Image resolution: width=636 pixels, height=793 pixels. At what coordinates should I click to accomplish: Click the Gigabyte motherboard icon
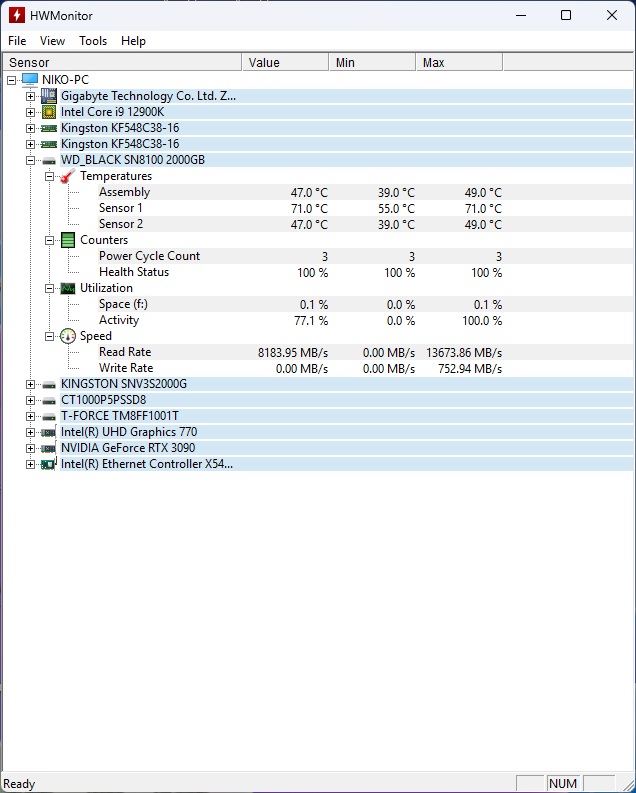coord(49,96)
